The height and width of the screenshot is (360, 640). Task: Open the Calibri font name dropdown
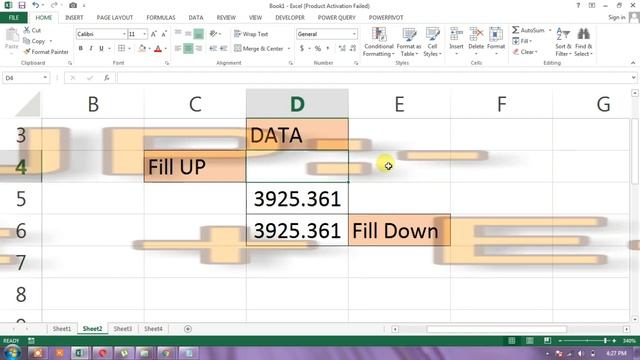(124, 34)
